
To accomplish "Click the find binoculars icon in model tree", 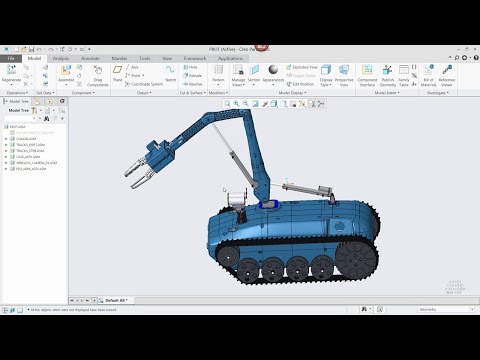I will (46, 118).
